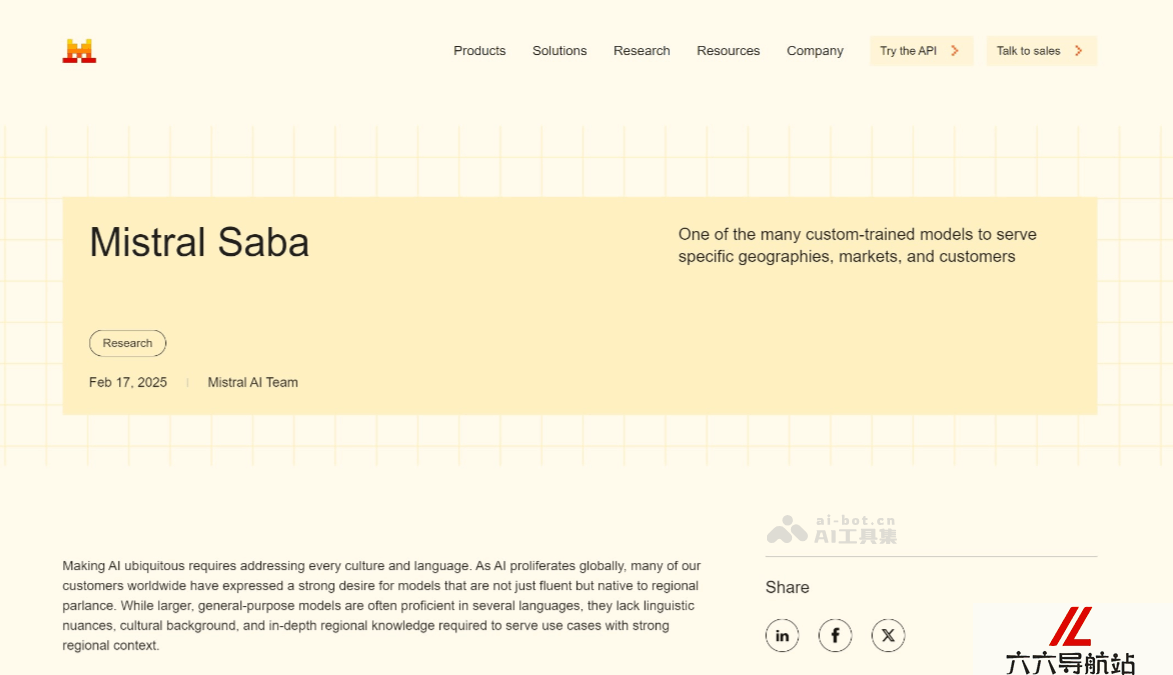Click the red 六六导航站 logo
Viewport: 1173px width, 675px height.
[1071, 641]
